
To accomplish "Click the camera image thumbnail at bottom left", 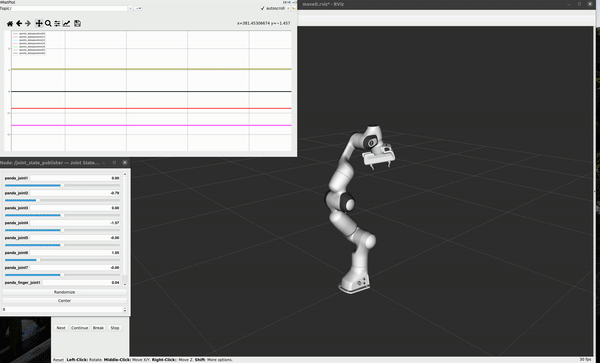I will point(25,340).
